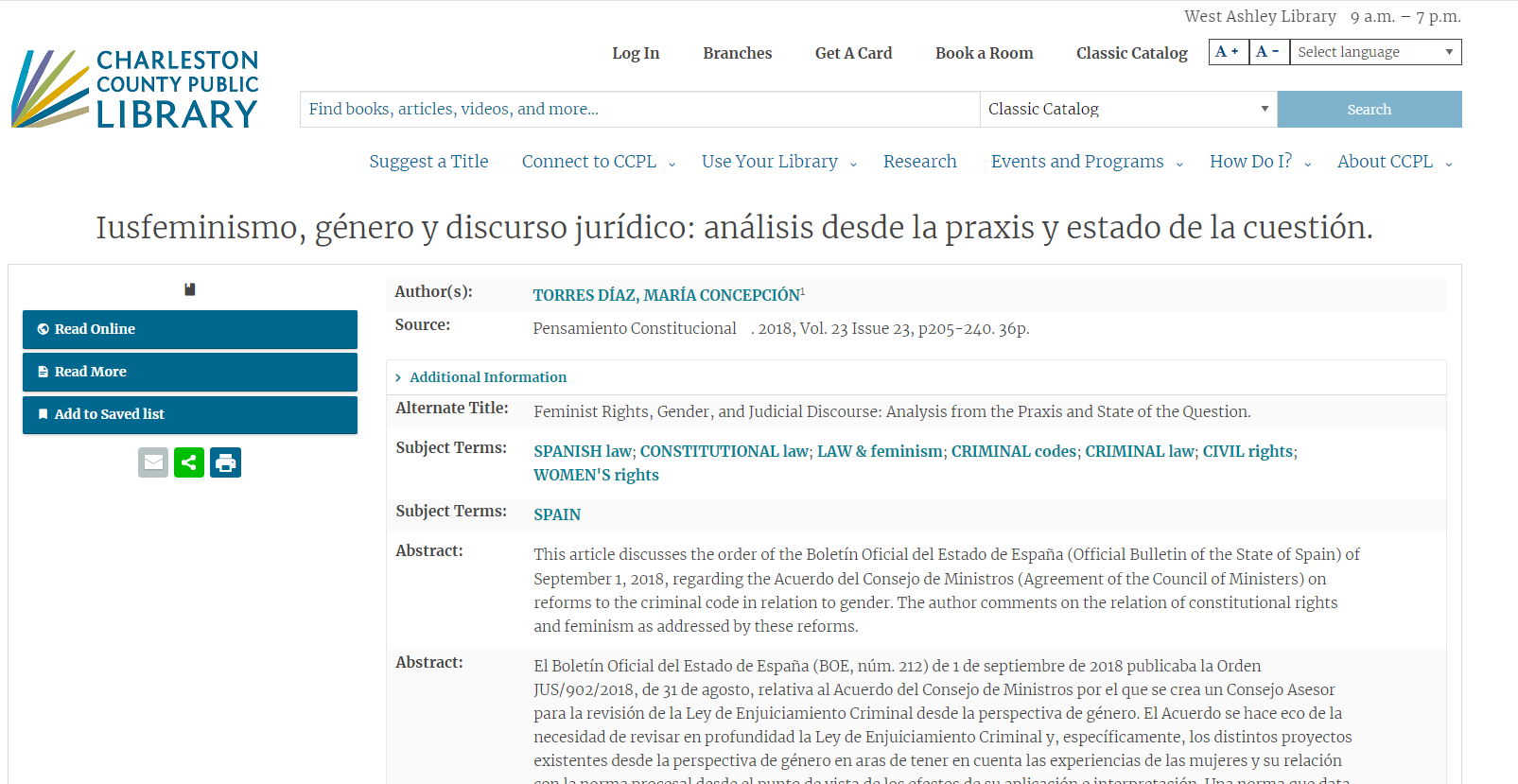Screen dimensions: 1518x784
Task: Click the Add to Saved list button
Action: pos(190,414)
